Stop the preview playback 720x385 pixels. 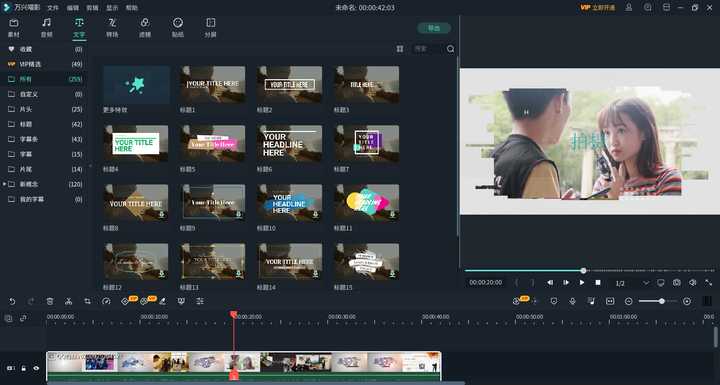(598, 283)
